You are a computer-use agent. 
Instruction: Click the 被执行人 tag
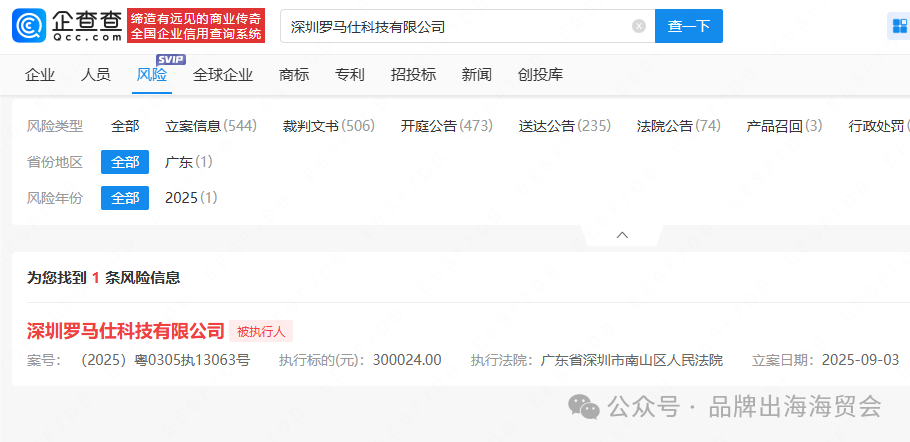[x=261, y=331]
